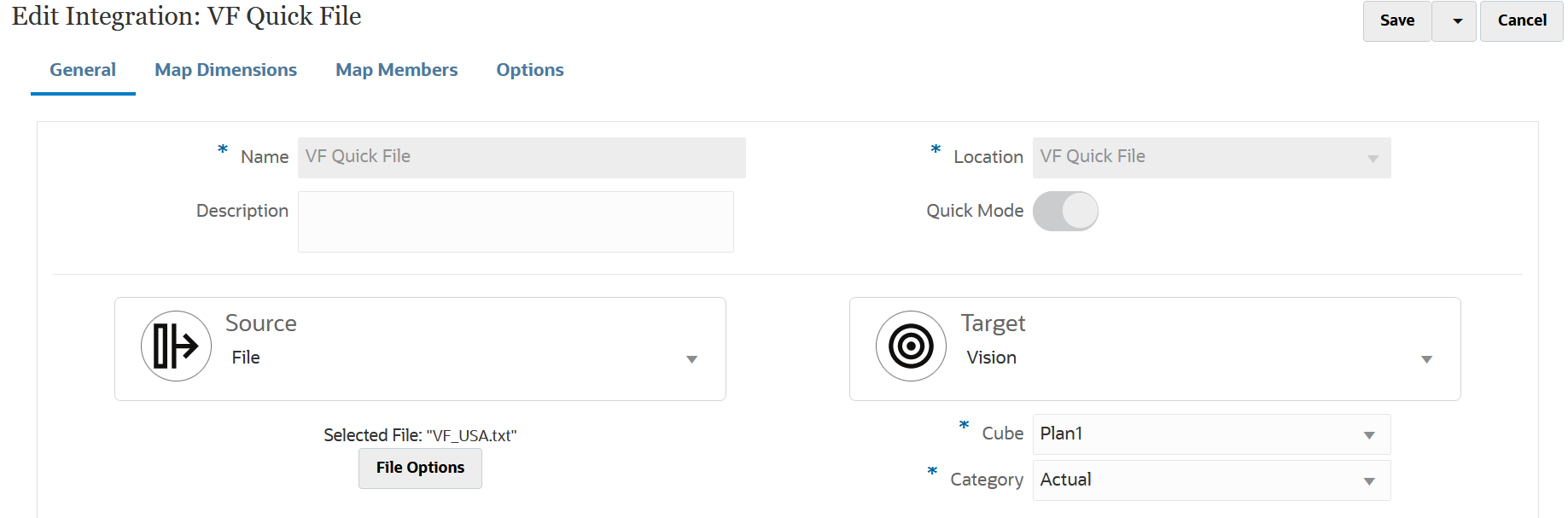Click the Edit Integration page title

pos(187,16)
